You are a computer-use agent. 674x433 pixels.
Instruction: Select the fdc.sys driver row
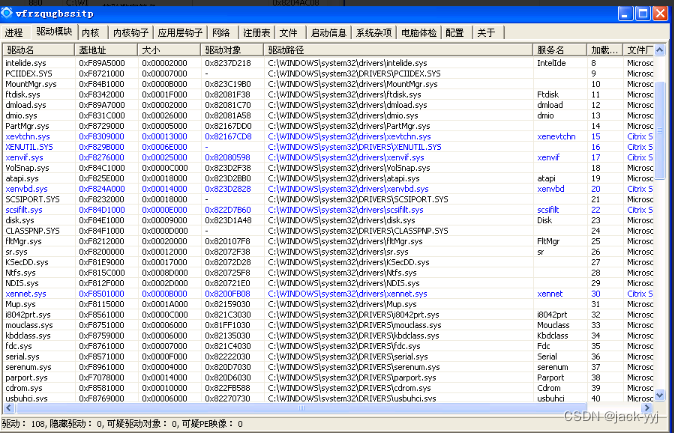[329, 346]
